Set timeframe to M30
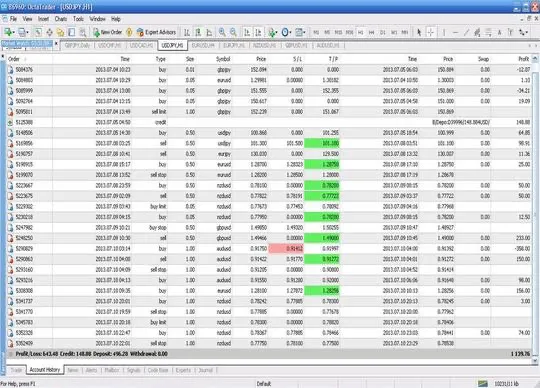 pyautogui.click(x=349, y=32)
